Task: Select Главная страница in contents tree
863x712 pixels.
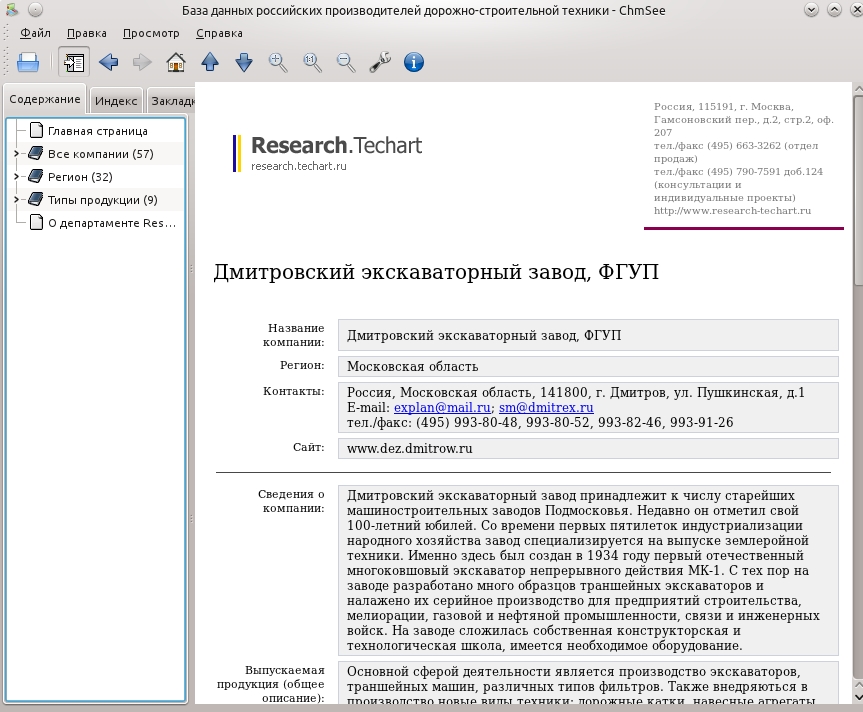Action: (97, 131)
